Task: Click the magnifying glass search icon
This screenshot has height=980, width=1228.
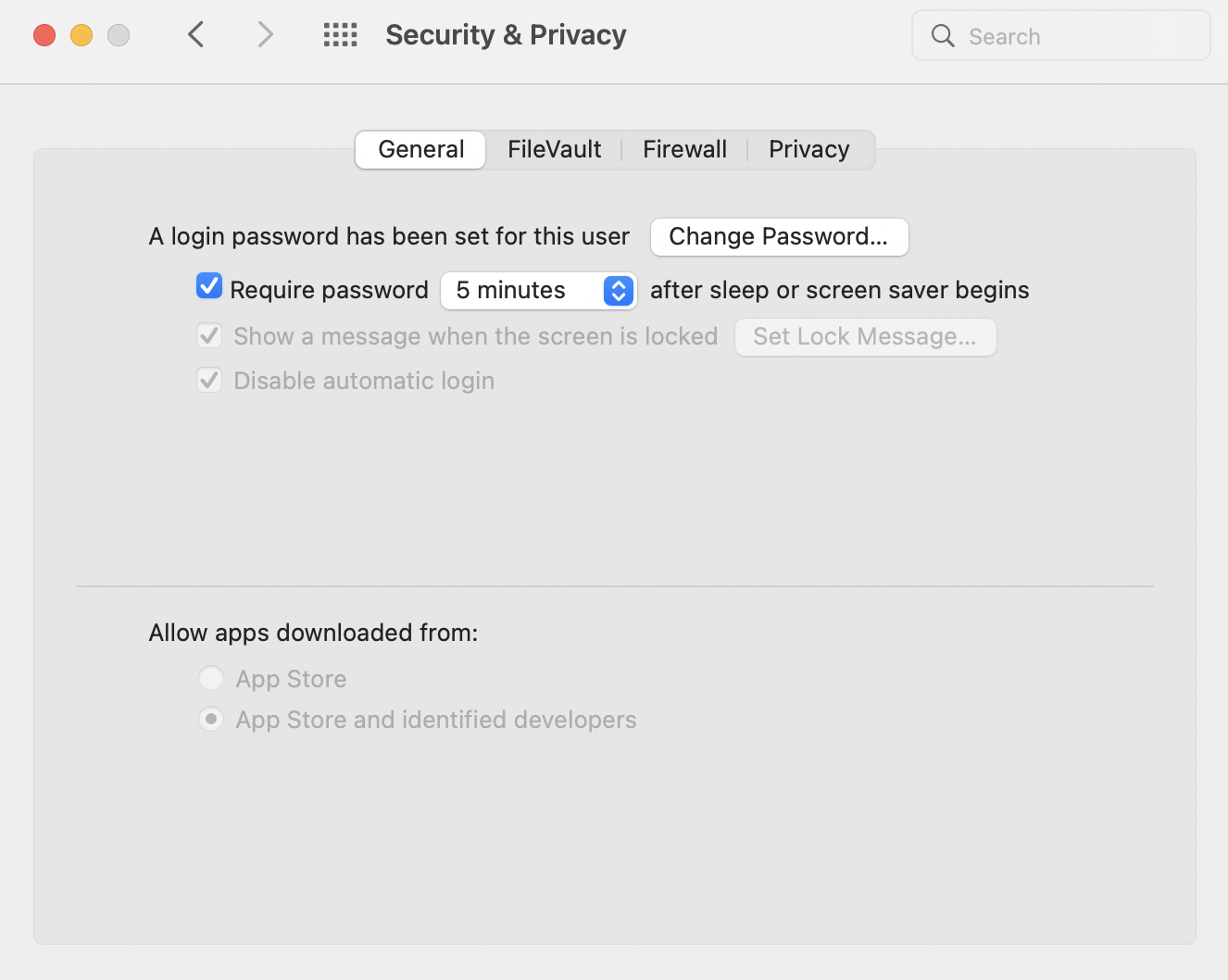Action: 943,36
